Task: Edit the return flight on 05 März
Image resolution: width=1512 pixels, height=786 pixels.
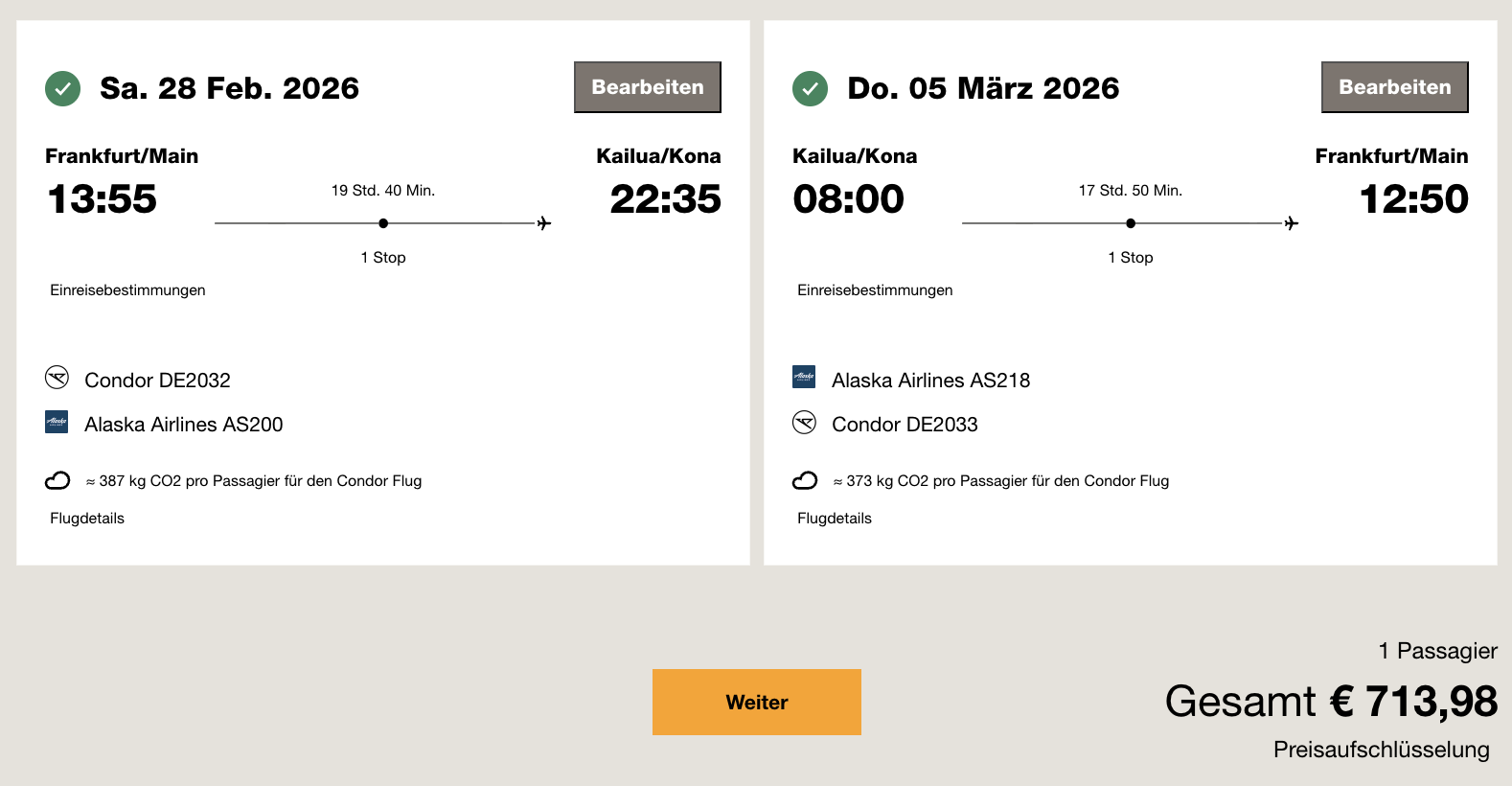Action: coord(1394,87)
